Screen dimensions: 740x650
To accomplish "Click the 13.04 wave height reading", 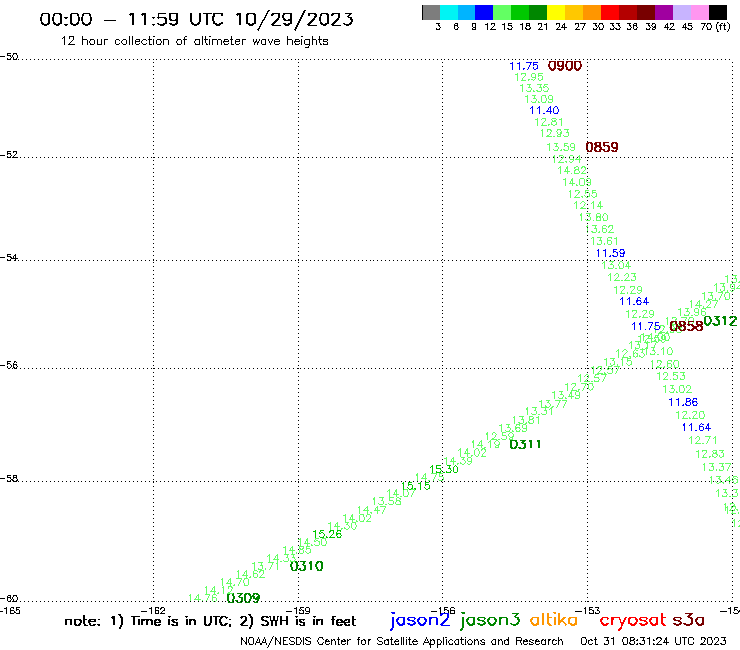I will click(616, 265).
